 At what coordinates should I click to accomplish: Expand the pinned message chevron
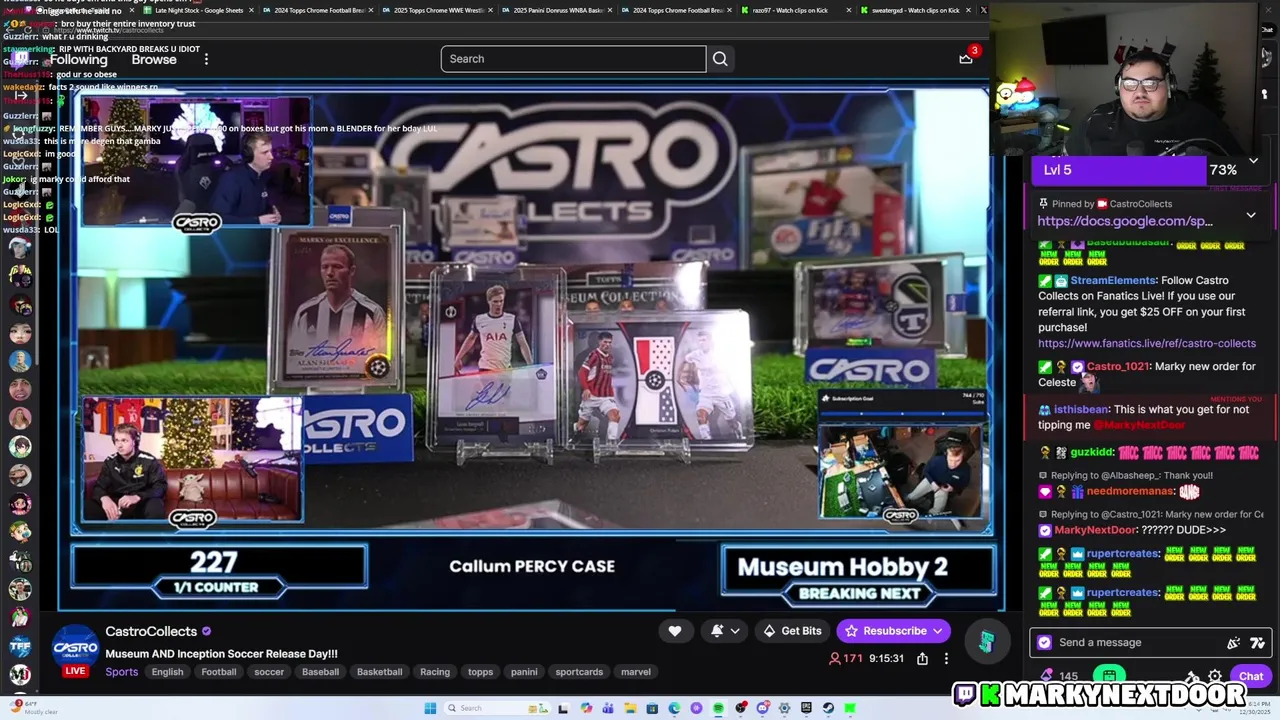[x=1251, y=215]
